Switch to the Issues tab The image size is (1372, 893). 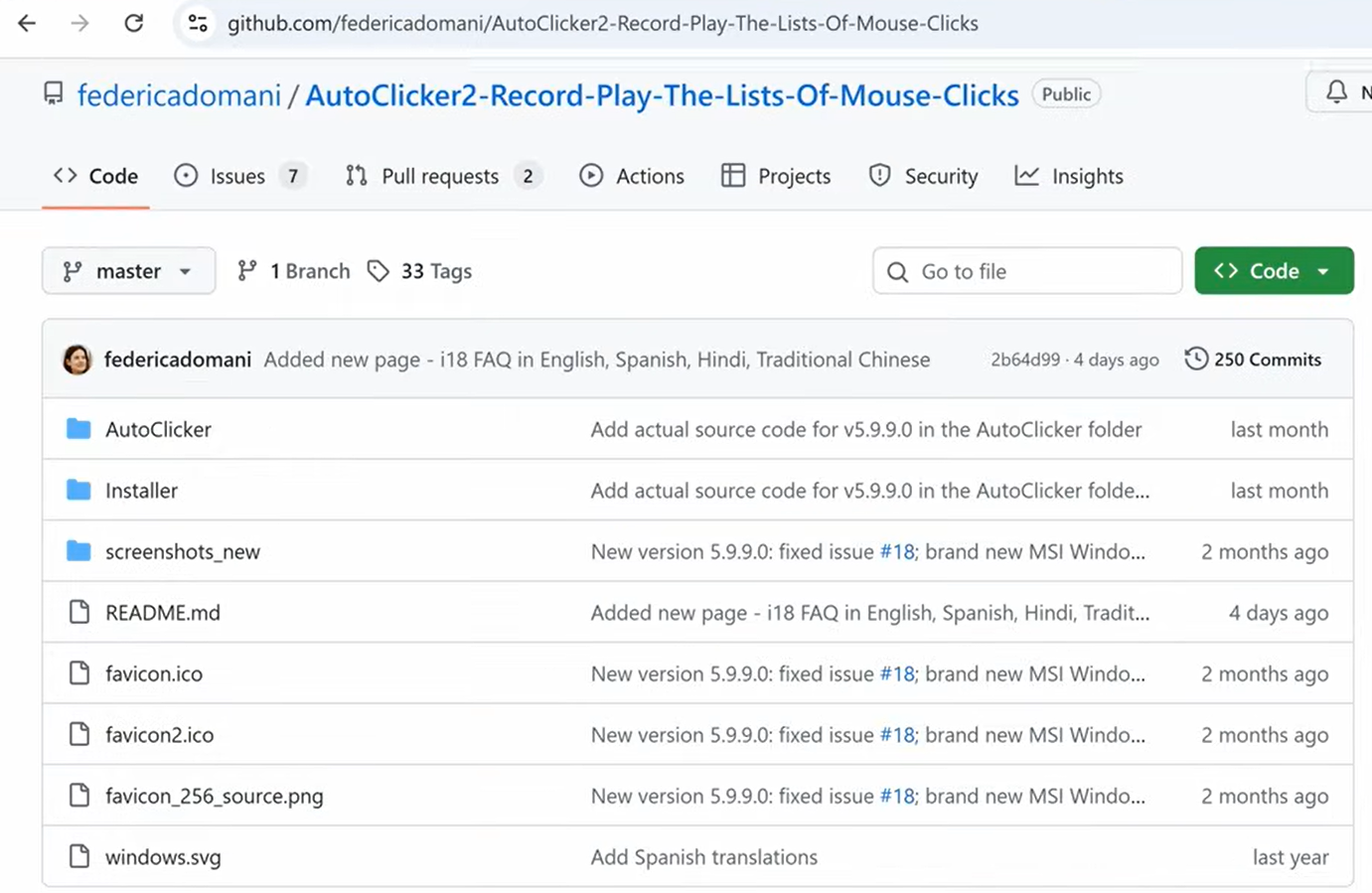tap(237, 177)
